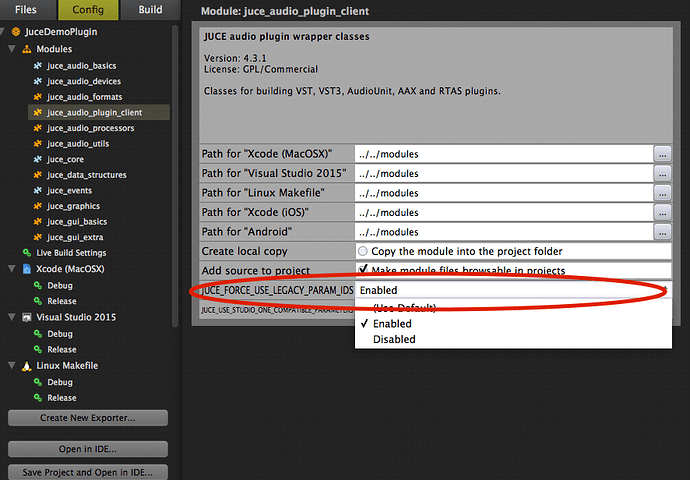Click the Xcode (MacOSX) Release config icon

coord(38,301)
